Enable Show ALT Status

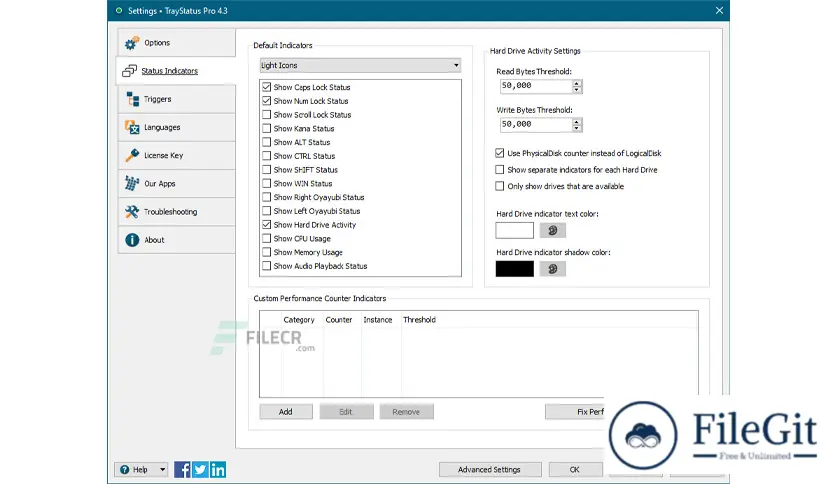pyautogui.click(x=267, y=142)
